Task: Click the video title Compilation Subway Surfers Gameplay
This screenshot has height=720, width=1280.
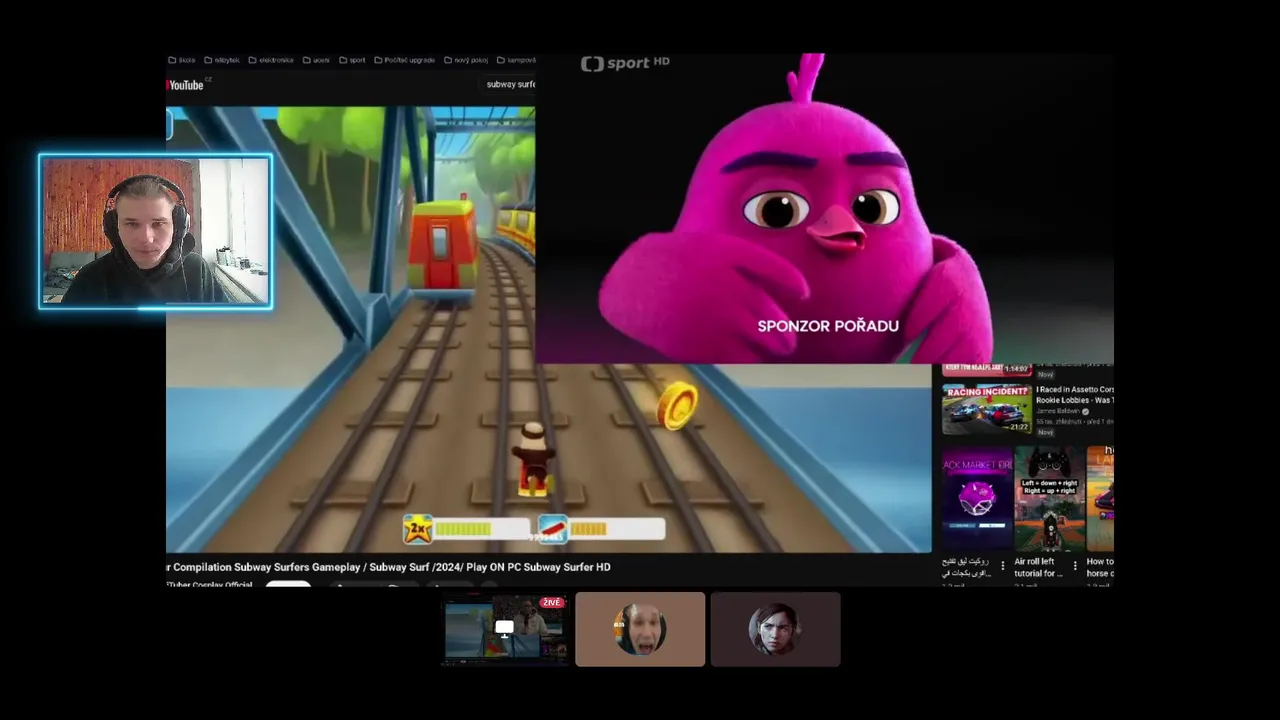Action: pyautogui.click(x=388, y=567)
